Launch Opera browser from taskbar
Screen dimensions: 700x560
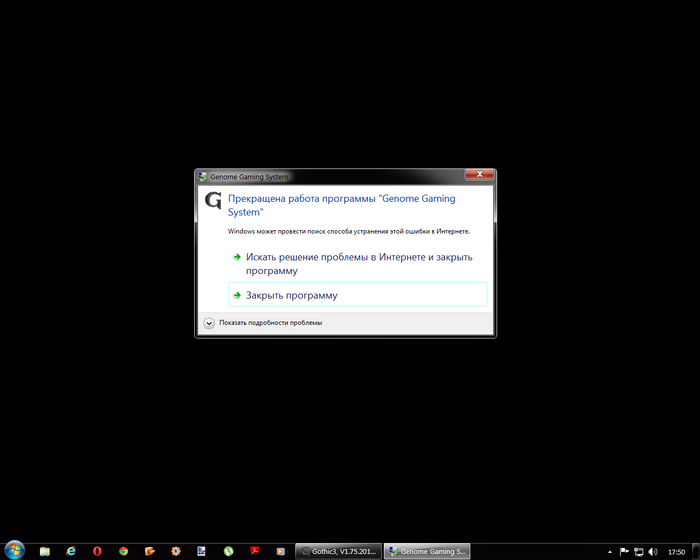[x=97, y=551]
